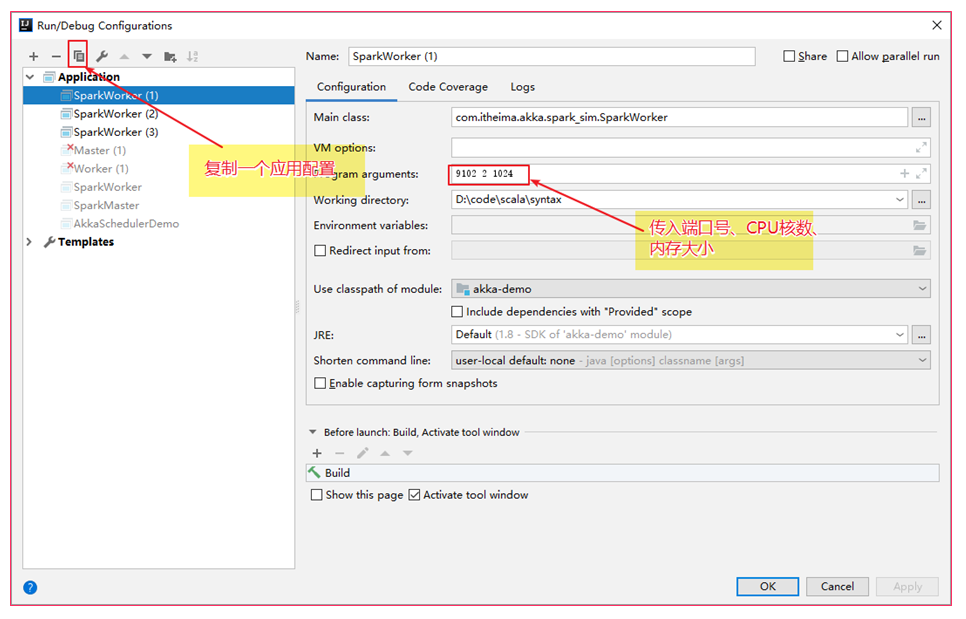Add a Before launch task

click(317, 453)
